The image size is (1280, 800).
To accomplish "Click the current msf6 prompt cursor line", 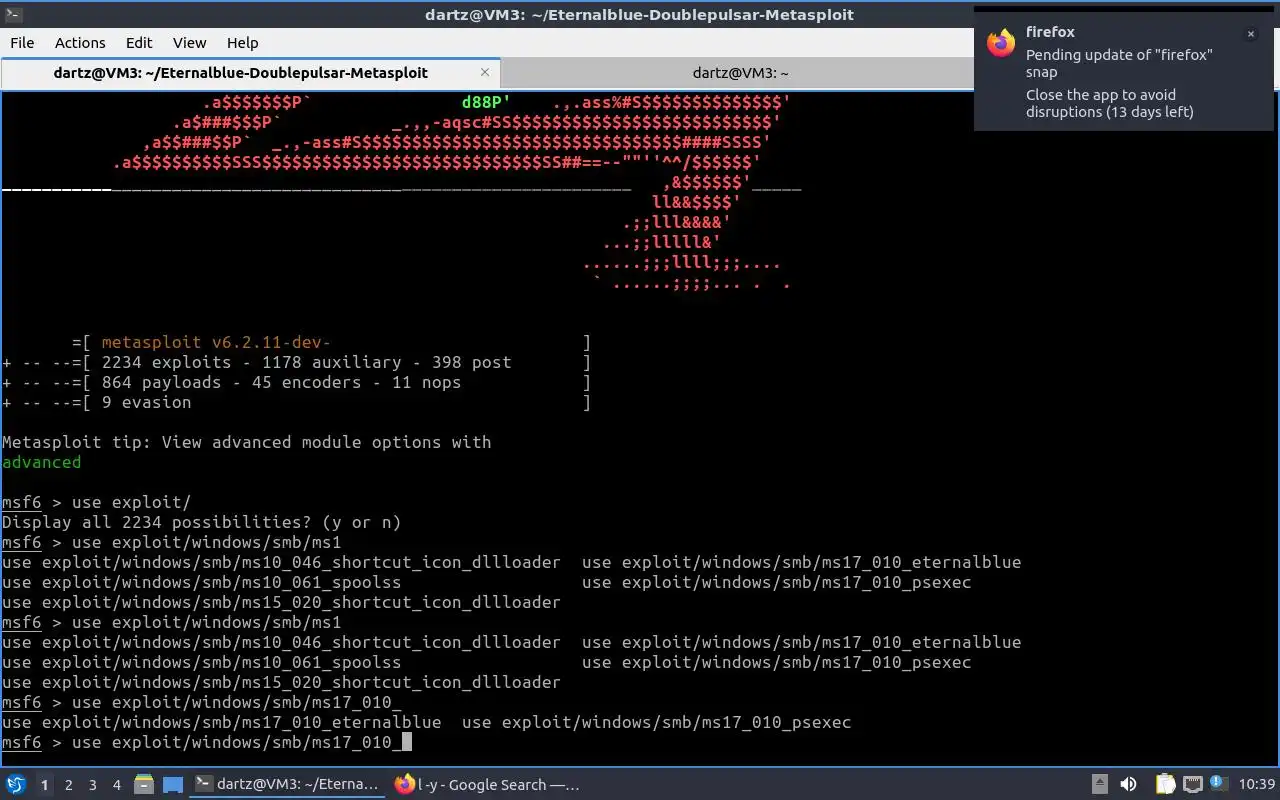I will click(206, 742).
